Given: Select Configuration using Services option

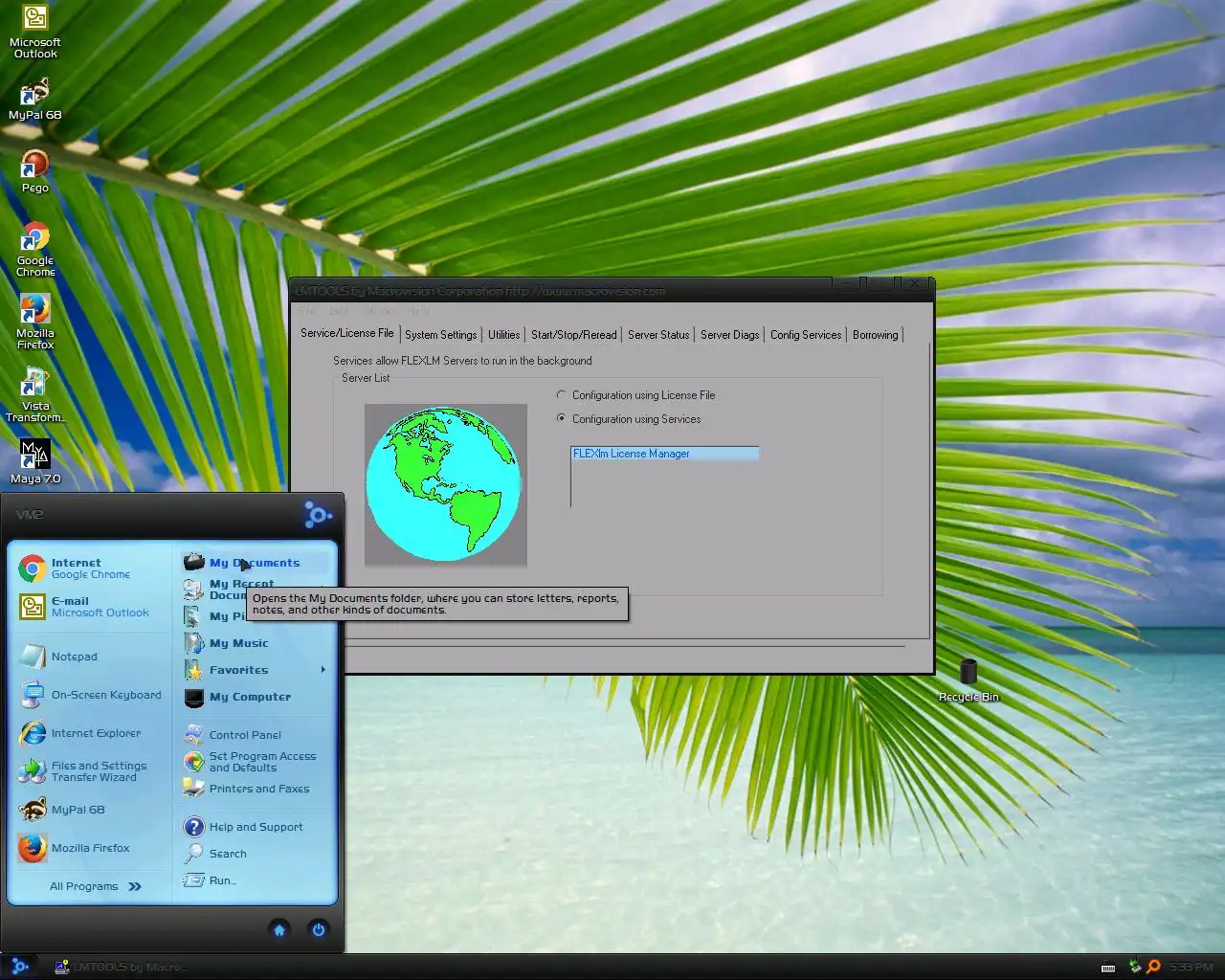Looking at the screenshot, I should click(x=629, y=419).
